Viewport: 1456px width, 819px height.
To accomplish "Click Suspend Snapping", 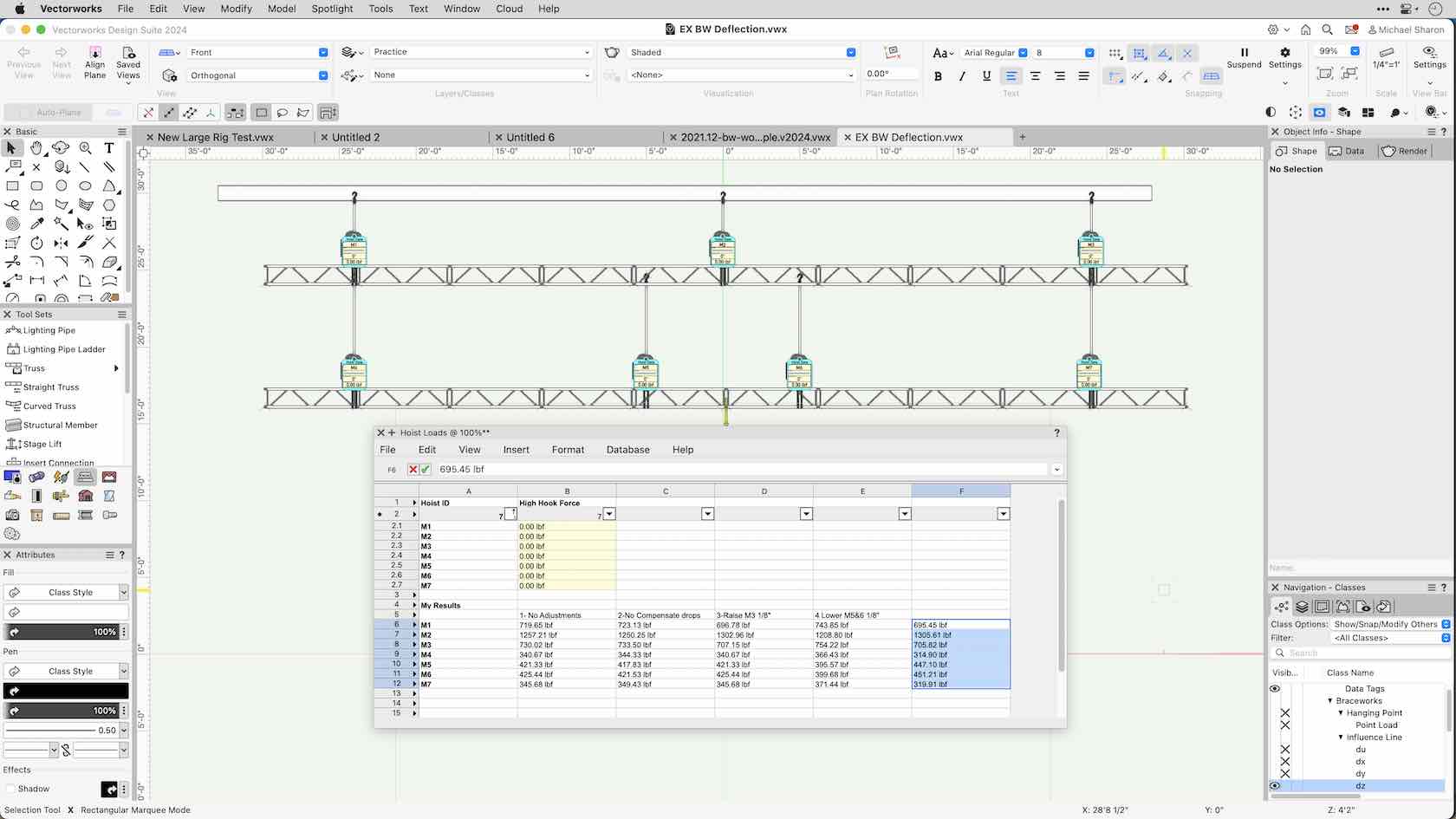I will (x=1245, y=57).
